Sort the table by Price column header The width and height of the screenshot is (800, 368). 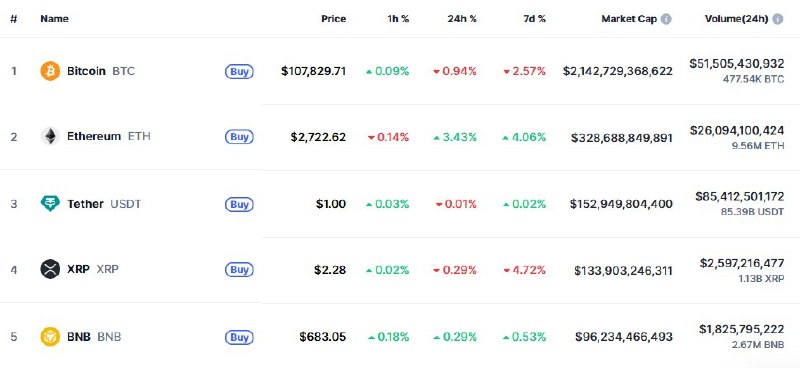tap(333, 19)
